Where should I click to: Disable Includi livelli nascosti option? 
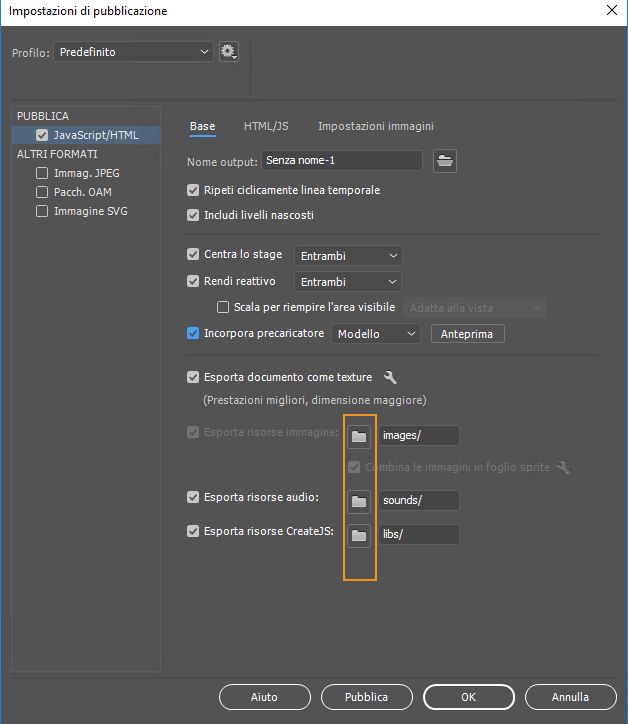pyautogui.click(x=193, y=215)
